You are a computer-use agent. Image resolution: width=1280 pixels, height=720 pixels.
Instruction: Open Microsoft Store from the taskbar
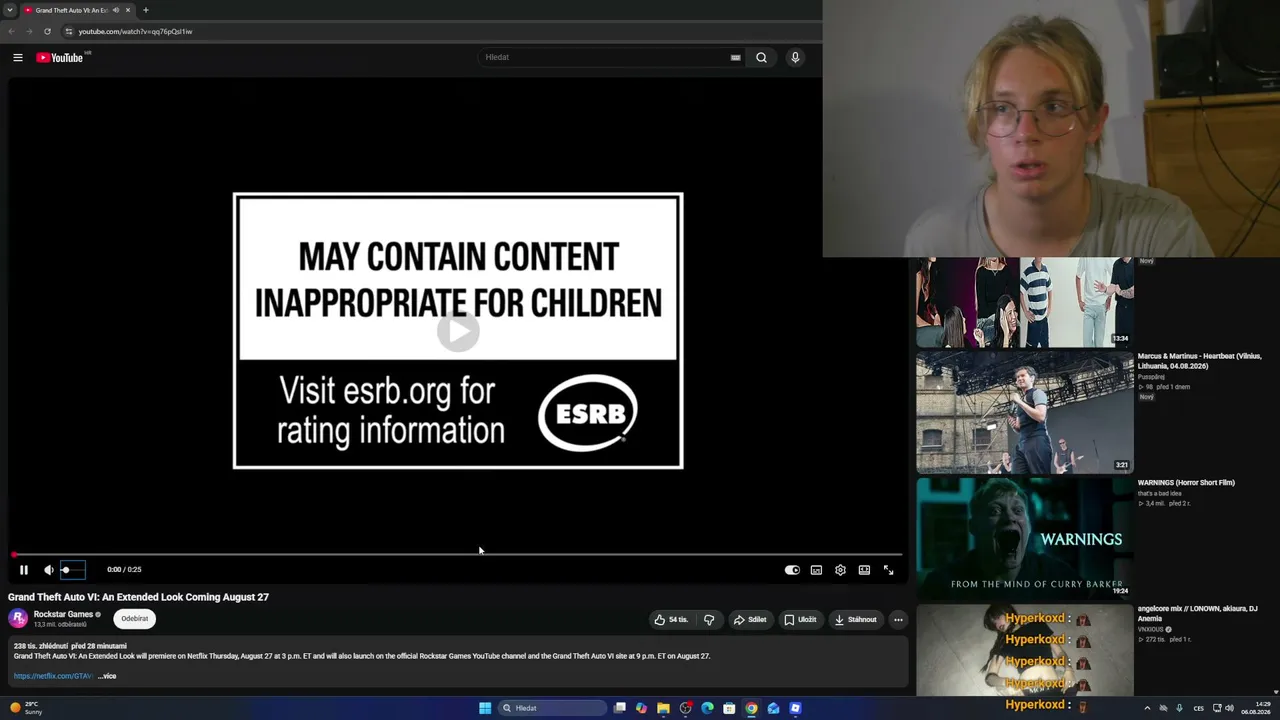(x=729, y=708)
